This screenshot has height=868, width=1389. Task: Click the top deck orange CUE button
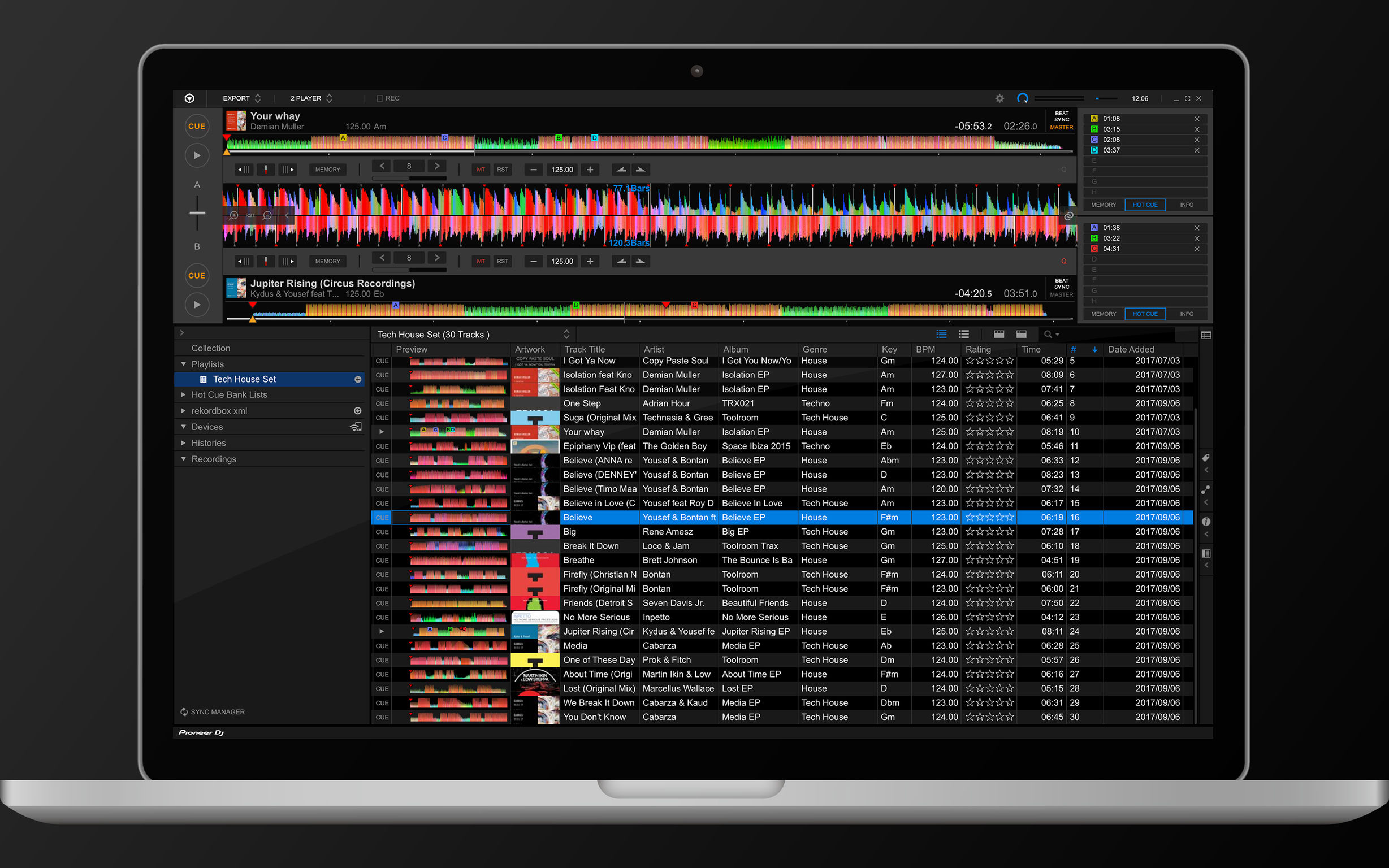(x=196, y=126)
